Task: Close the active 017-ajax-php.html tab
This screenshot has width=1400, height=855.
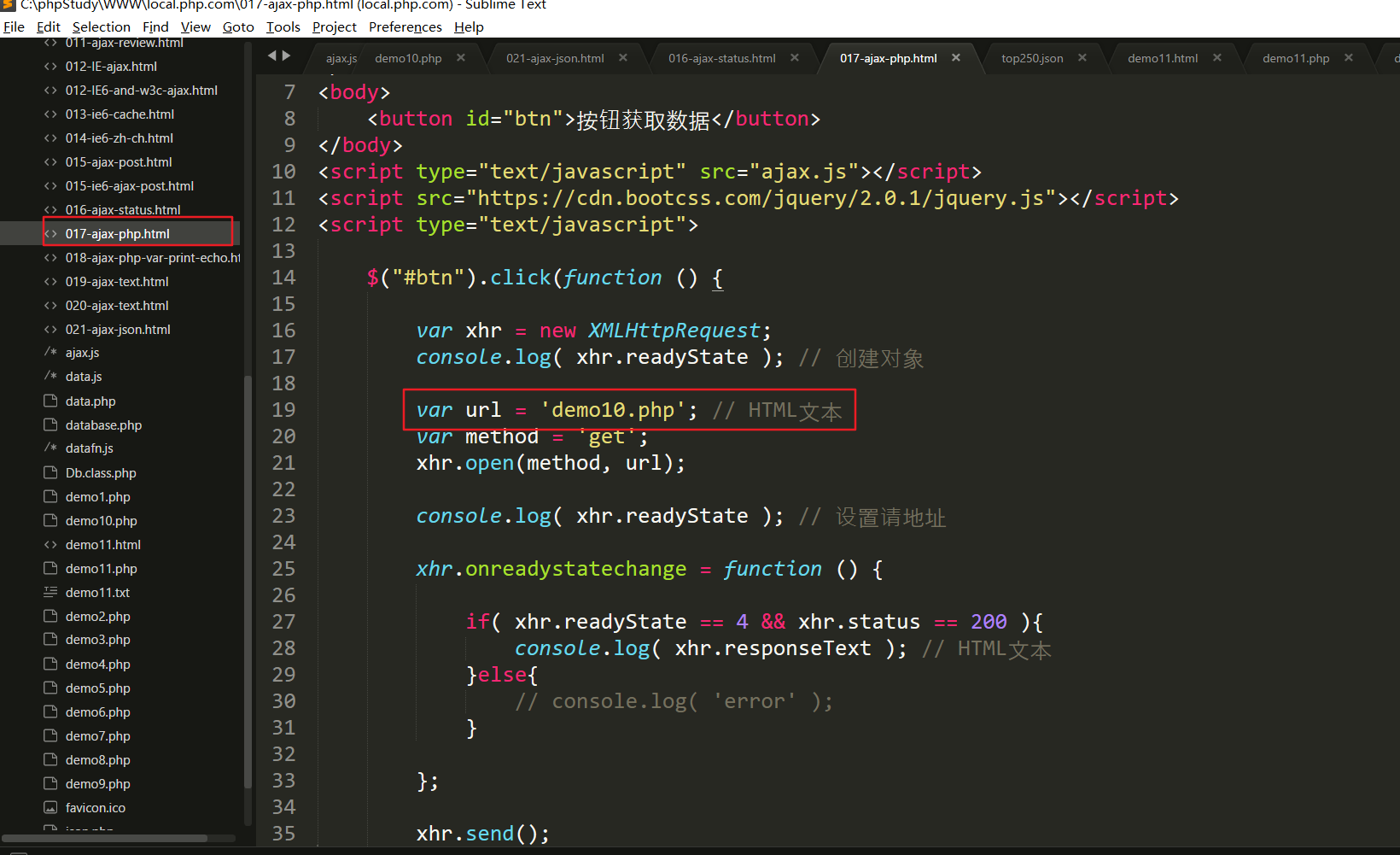Action: (956, 58)
